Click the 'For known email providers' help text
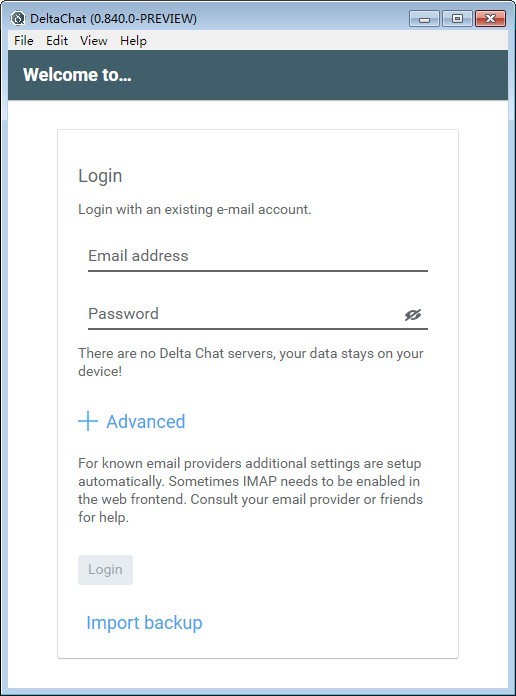 coord(250,490)
